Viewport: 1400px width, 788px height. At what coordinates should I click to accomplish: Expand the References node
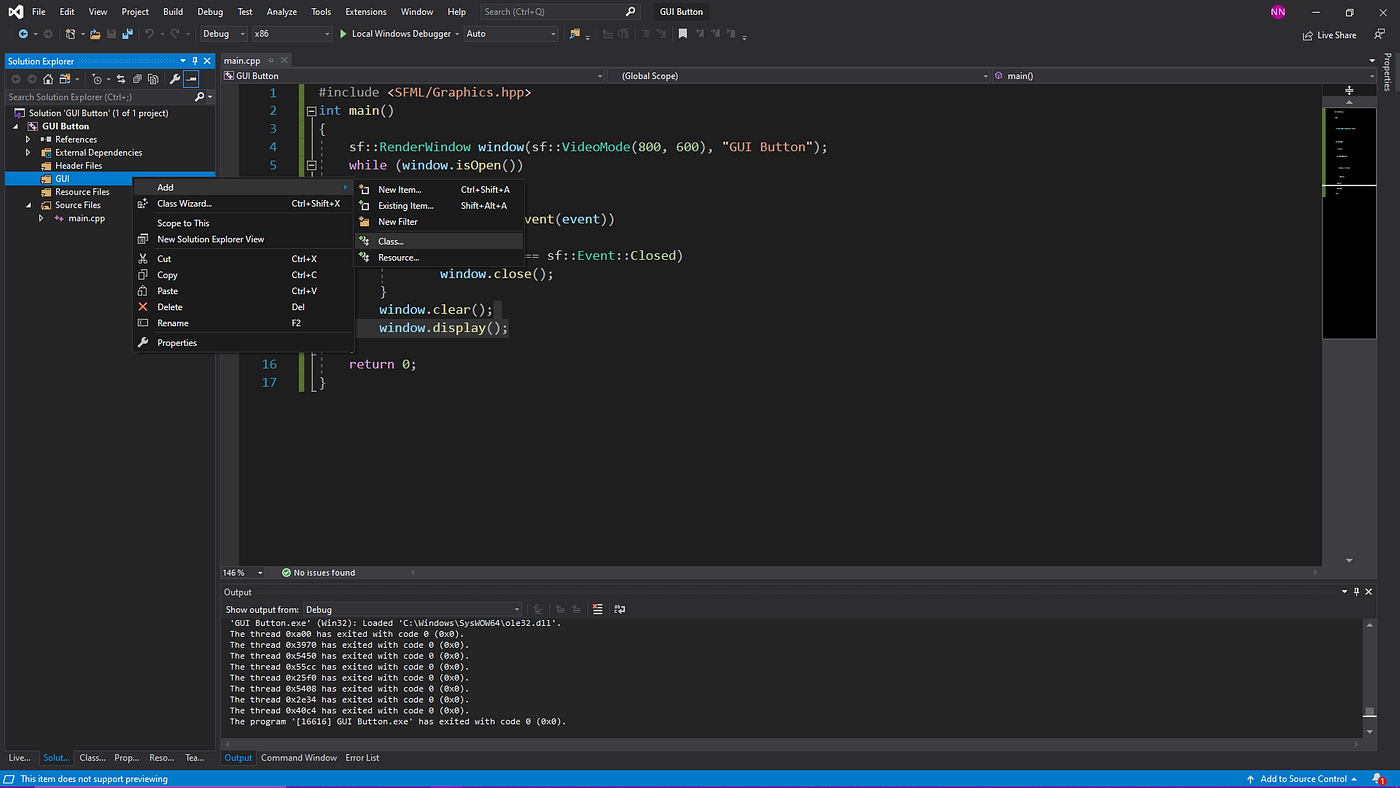coord(29,140)
